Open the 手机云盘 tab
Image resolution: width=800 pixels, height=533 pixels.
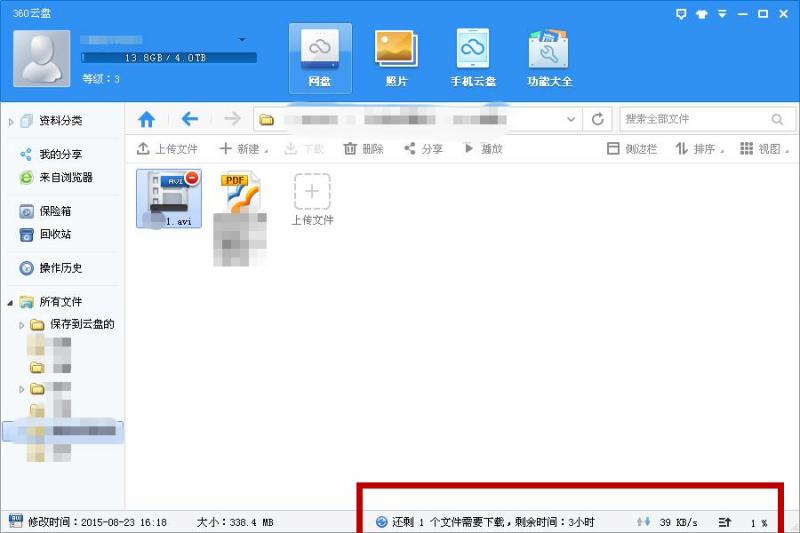[473, 58]
